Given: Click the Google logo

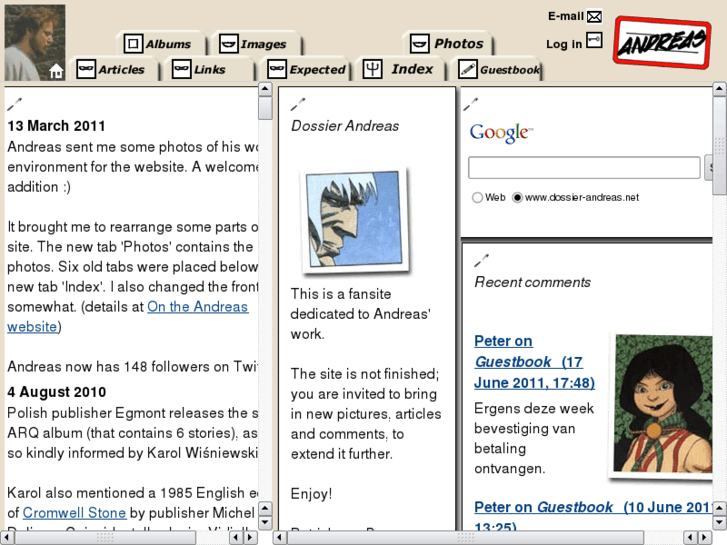Looking at the screenshot, I should (x=501, y=133).
